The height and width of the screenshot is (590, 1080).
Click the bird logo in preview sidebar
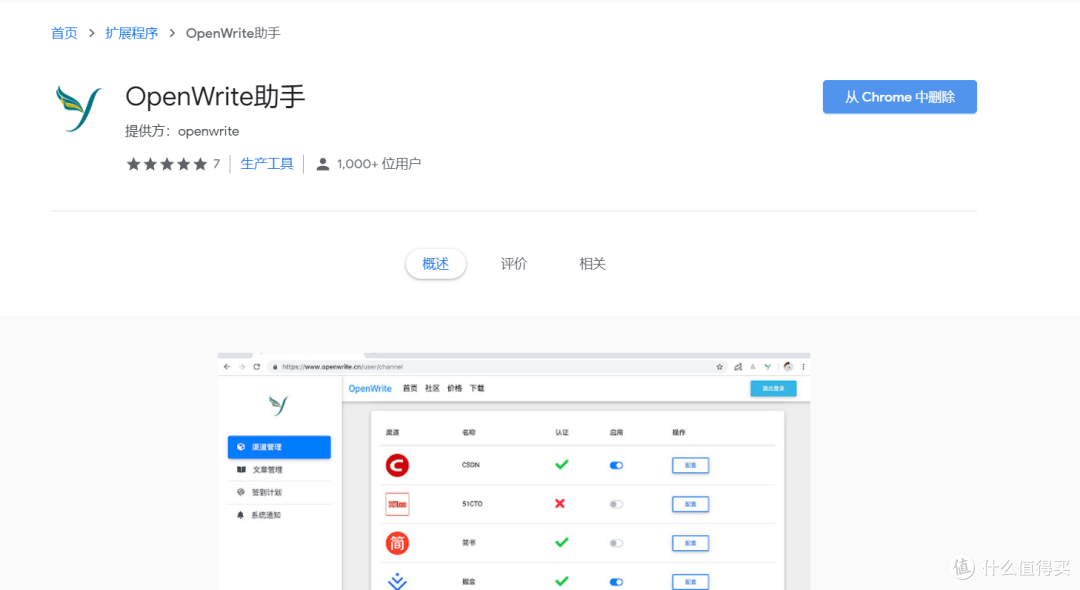click(278, 405)
